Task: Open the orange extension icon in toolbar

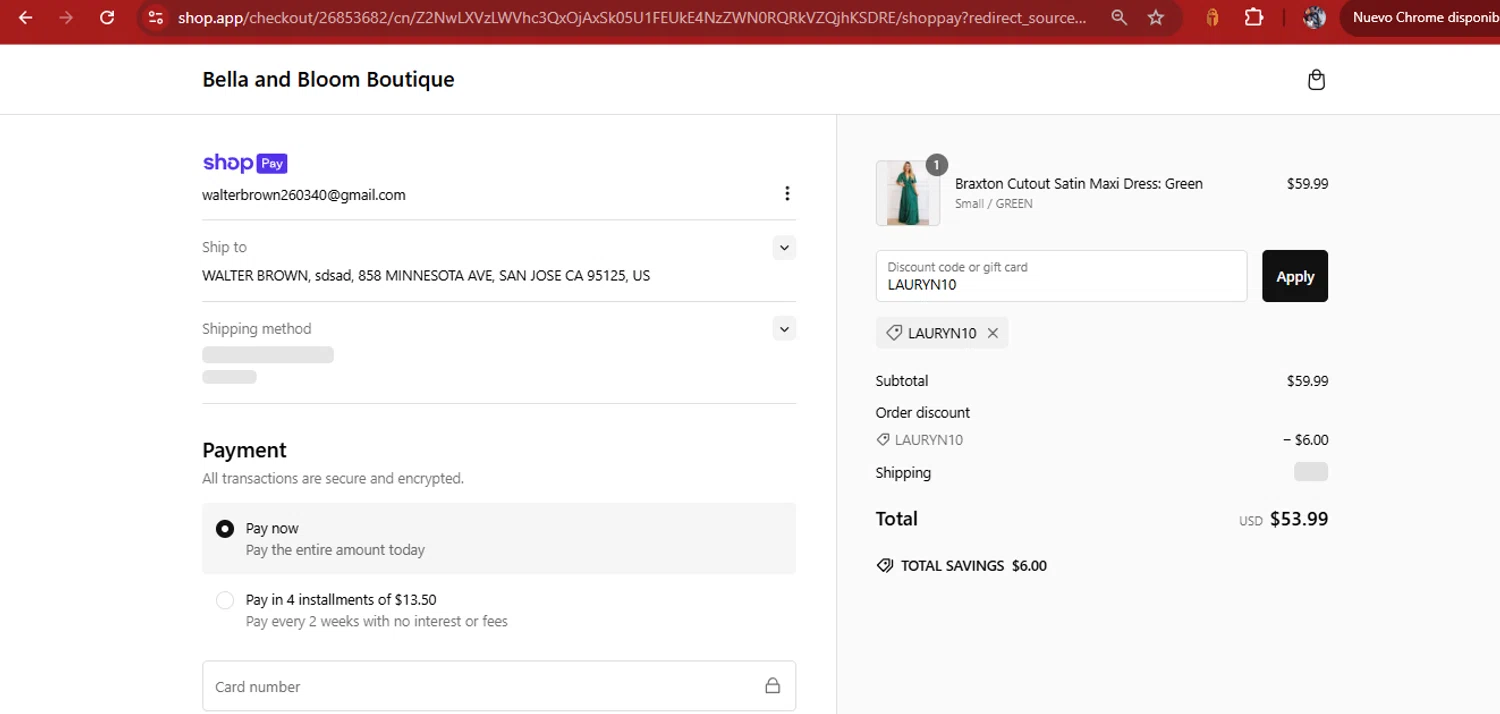Action: coord(1213,17)
